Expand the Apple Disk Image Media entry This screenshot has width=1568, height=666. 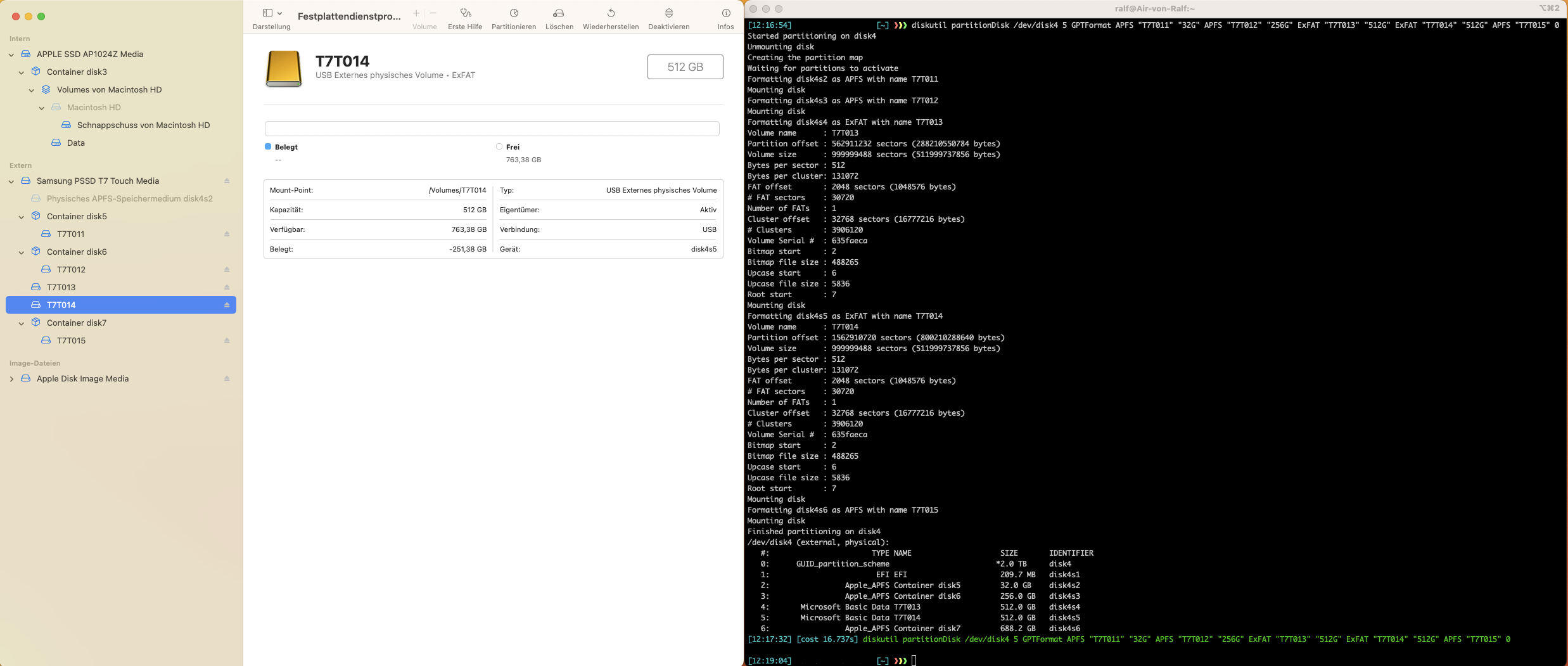tap(11, 379)
